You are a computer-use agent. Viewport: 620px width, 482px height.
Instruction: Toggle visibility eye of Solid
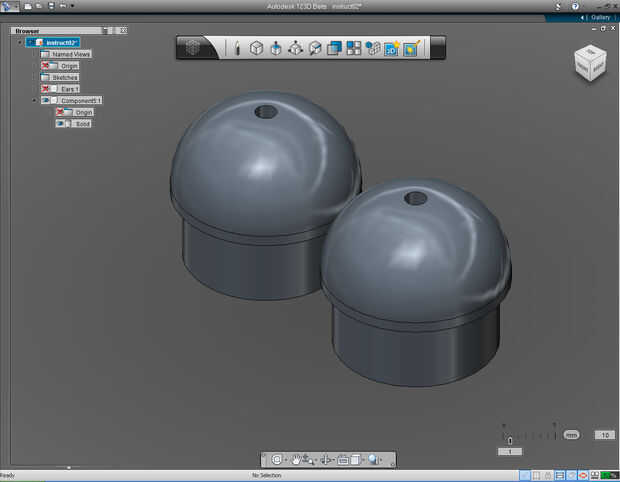[x=60, y=124]
